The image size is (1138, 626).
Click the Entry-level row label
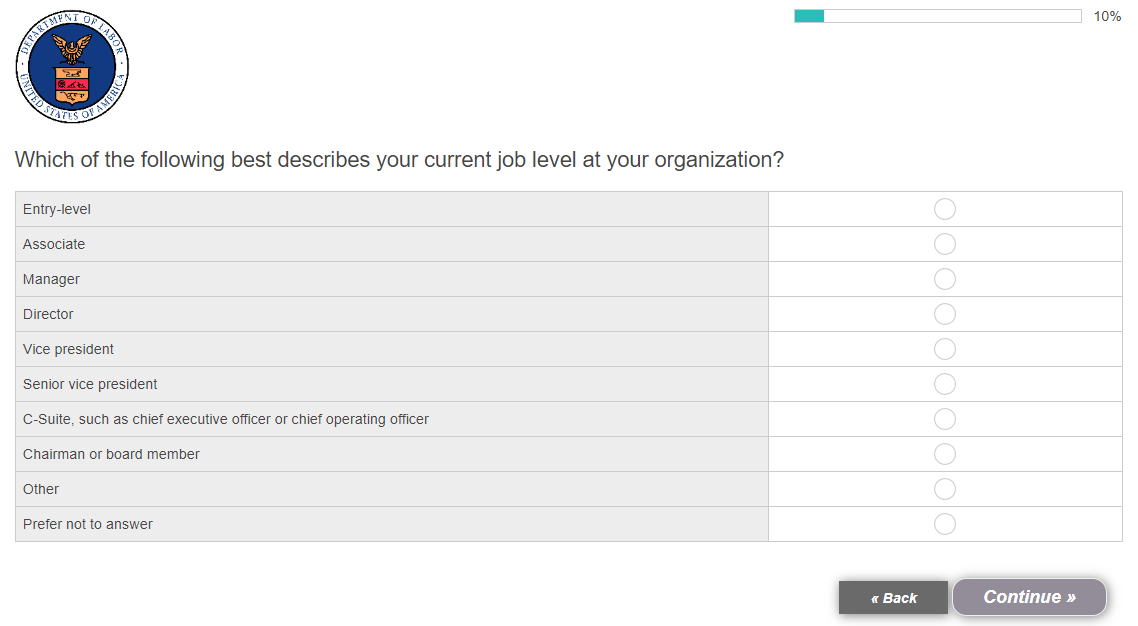coord(57,209)
